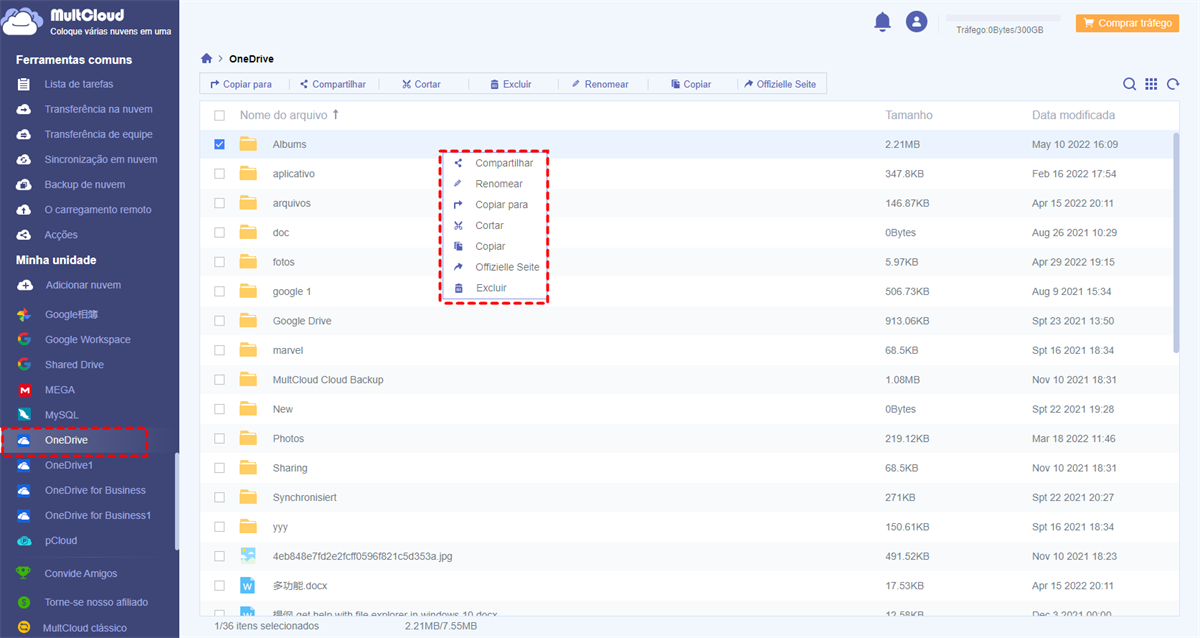The width and height of the screenshot is (1200, 638).
Task: Open Lista de tarefas in sidebar
Action: pos(79,84)
